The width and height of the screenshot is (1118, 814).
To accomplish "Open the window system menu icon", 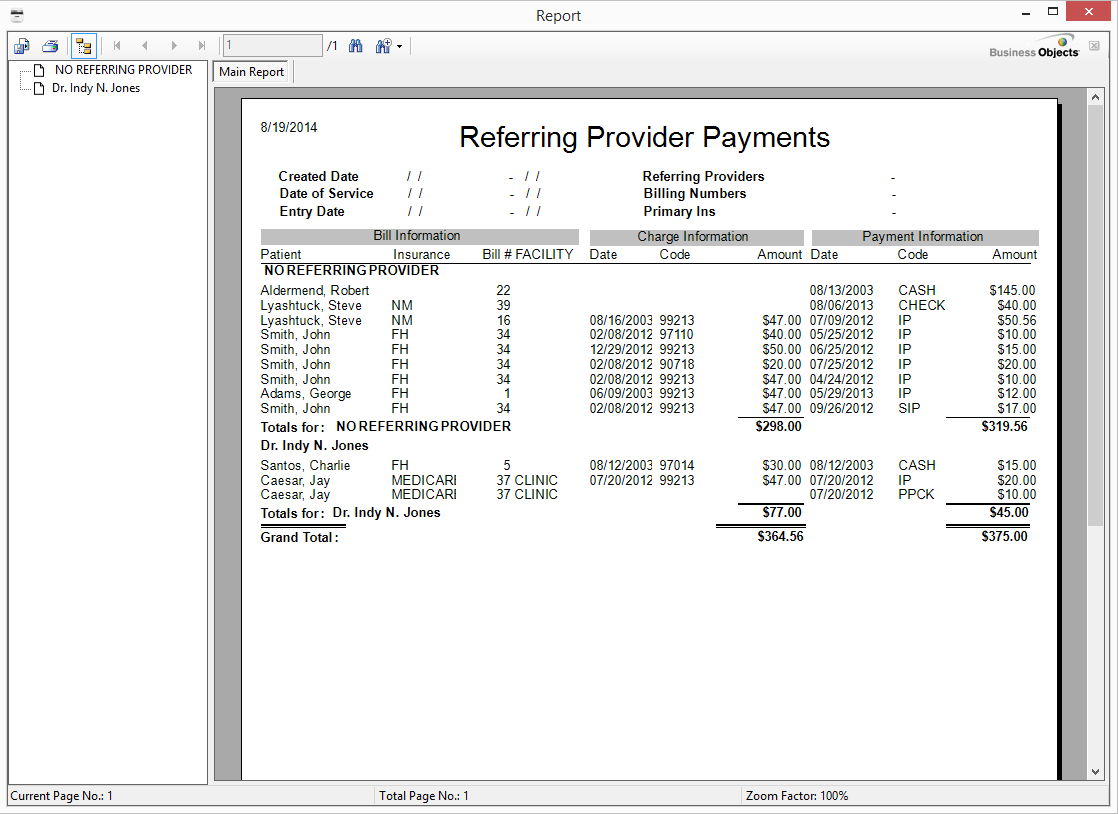I will [17, 15].
